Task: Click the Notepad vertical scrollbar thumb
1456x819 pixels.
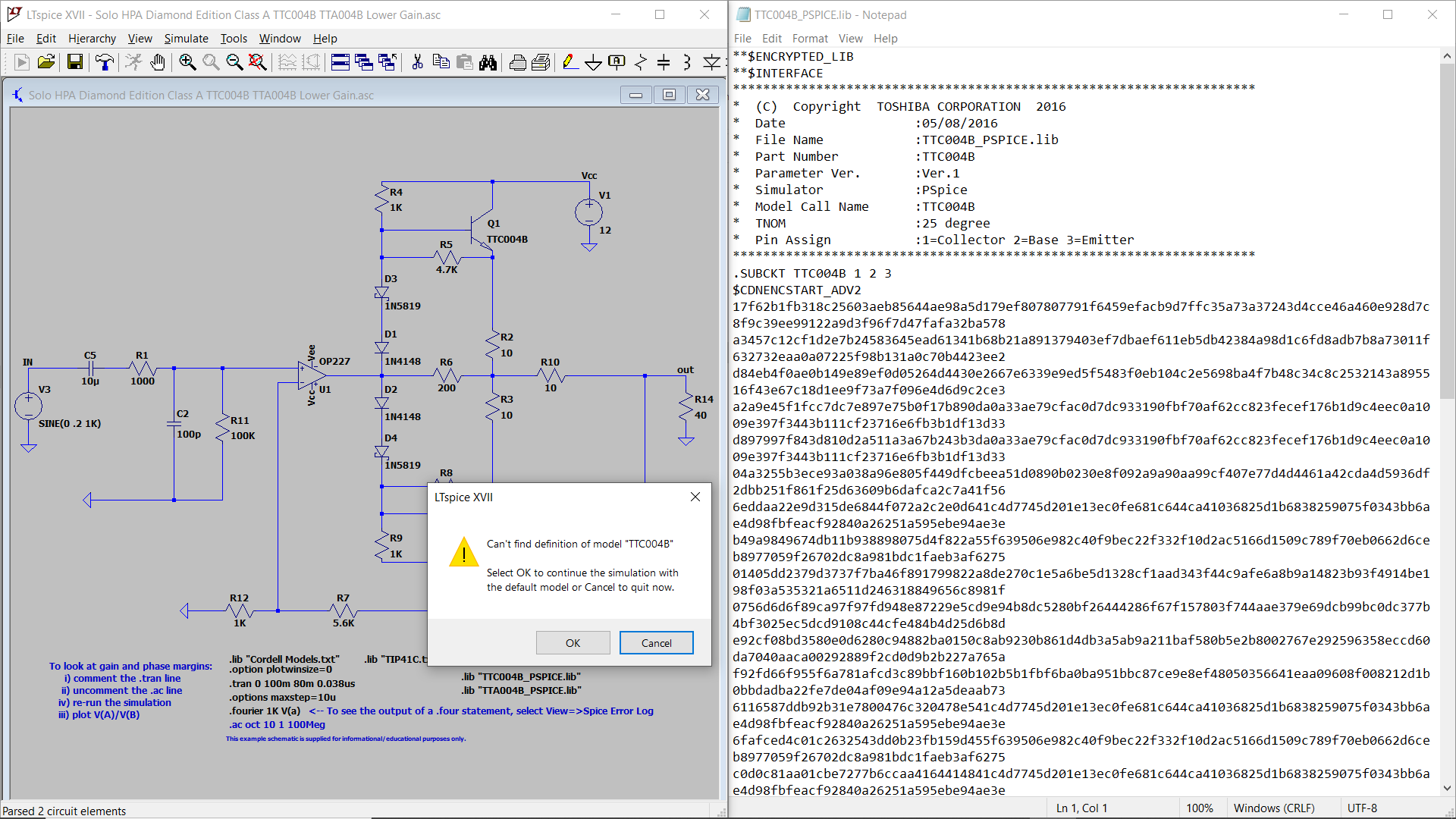Action: pos(1447,231)
